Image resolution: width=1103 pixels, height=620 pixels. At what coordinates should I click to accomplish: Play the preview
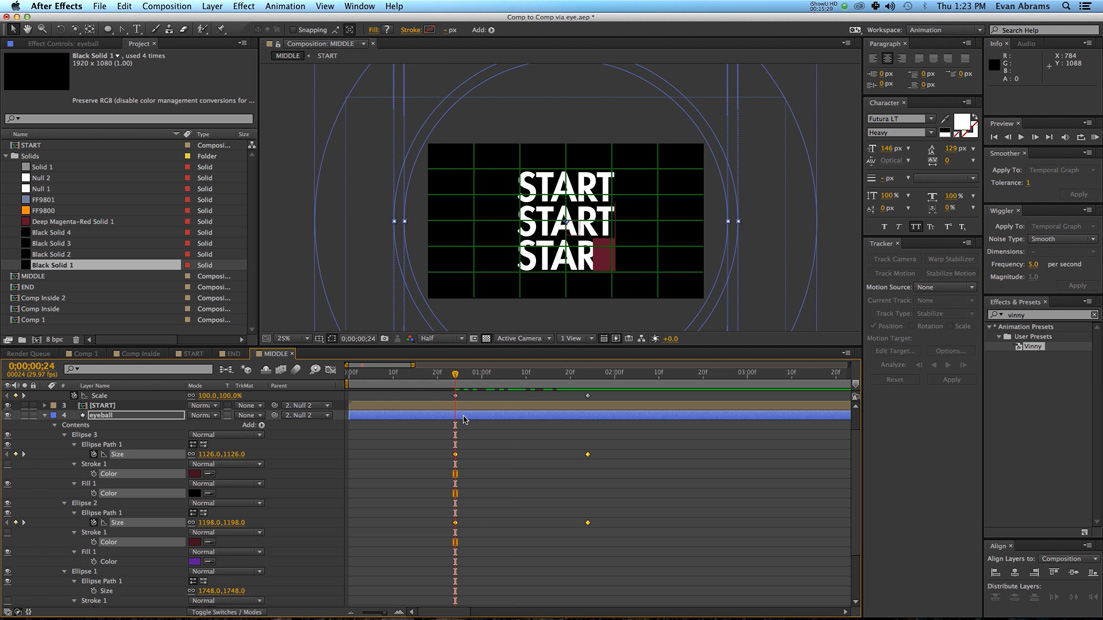click(x=1021, y=137)
